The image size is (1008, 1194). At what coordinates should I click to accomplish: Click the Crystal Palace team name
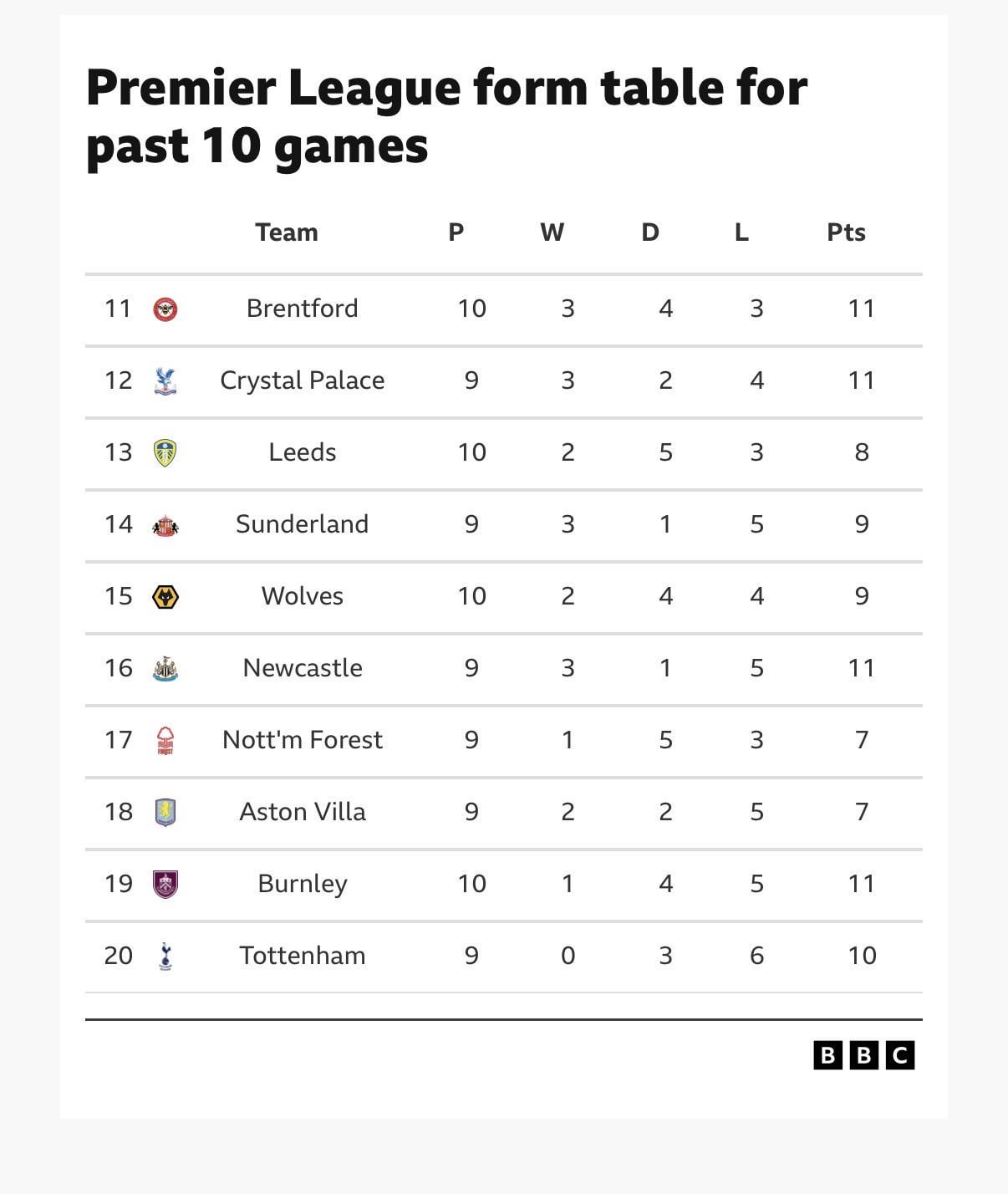(x=303, y=380)
